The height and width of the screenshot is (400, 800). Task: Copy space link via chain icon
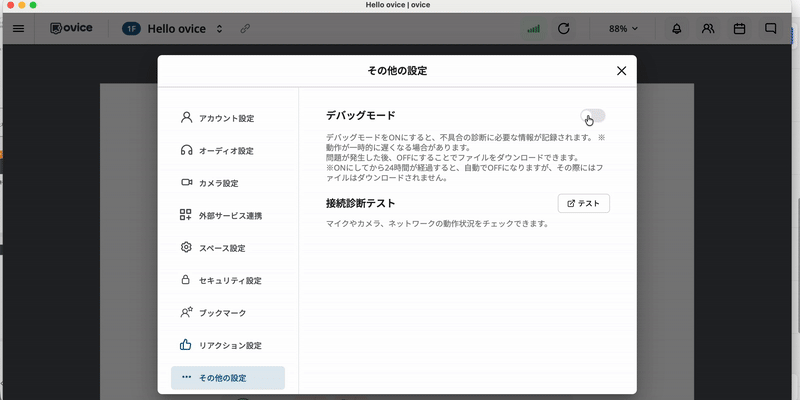tap(246, 28)
